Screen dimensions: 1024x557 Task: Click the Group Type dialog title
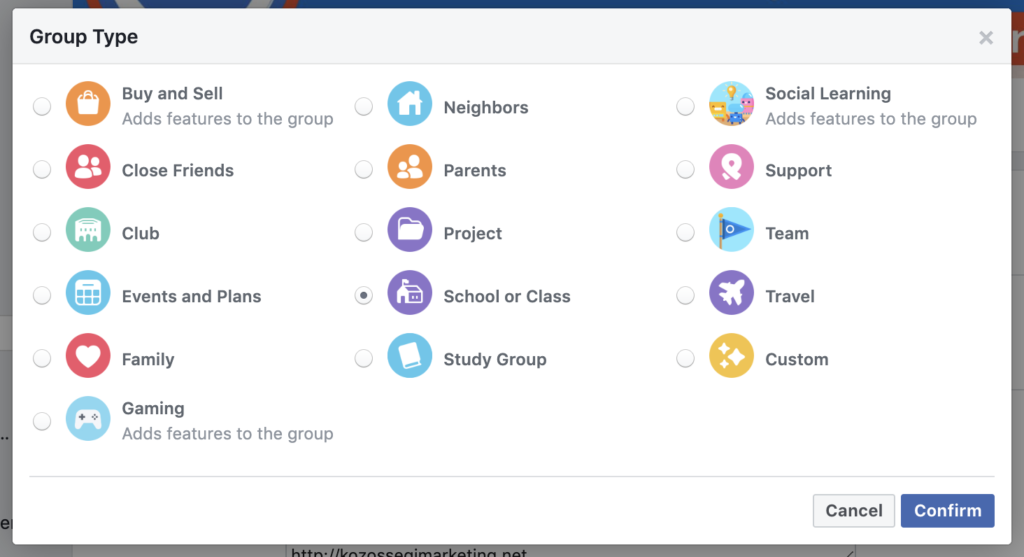click(84, 37)
